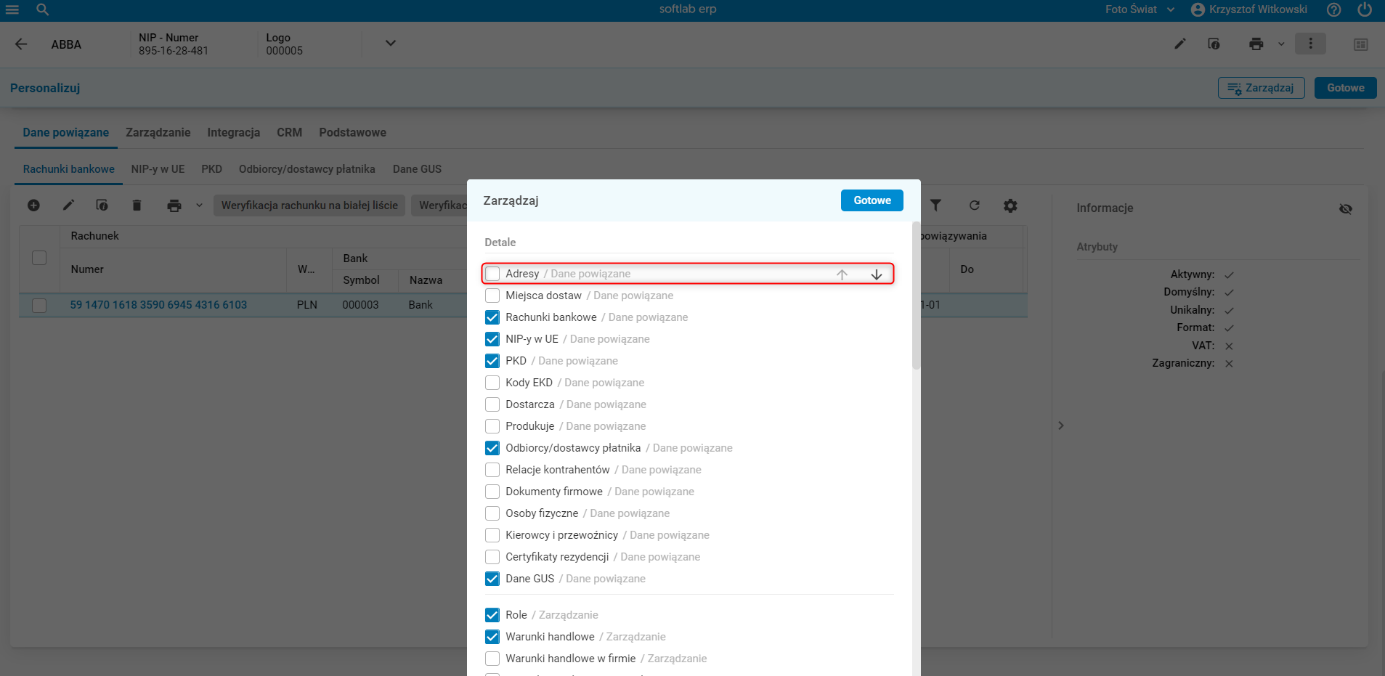Click Gotowe in the Personalizuj bar

point(1345,88)
